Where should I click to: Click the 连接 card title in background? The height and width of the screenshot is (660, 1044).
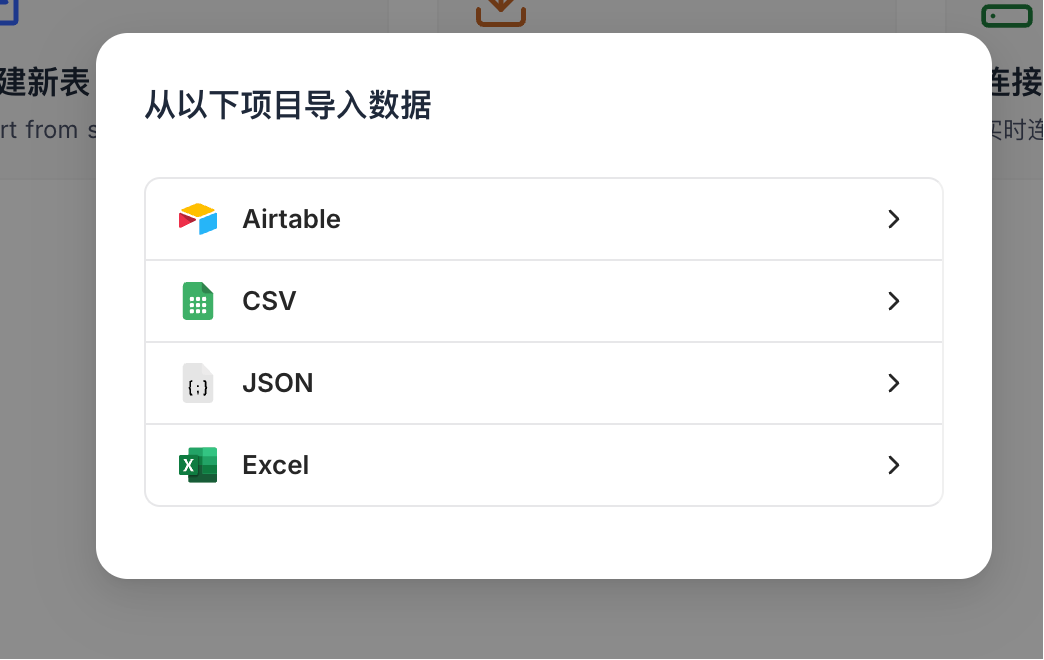click(1017, 83)
